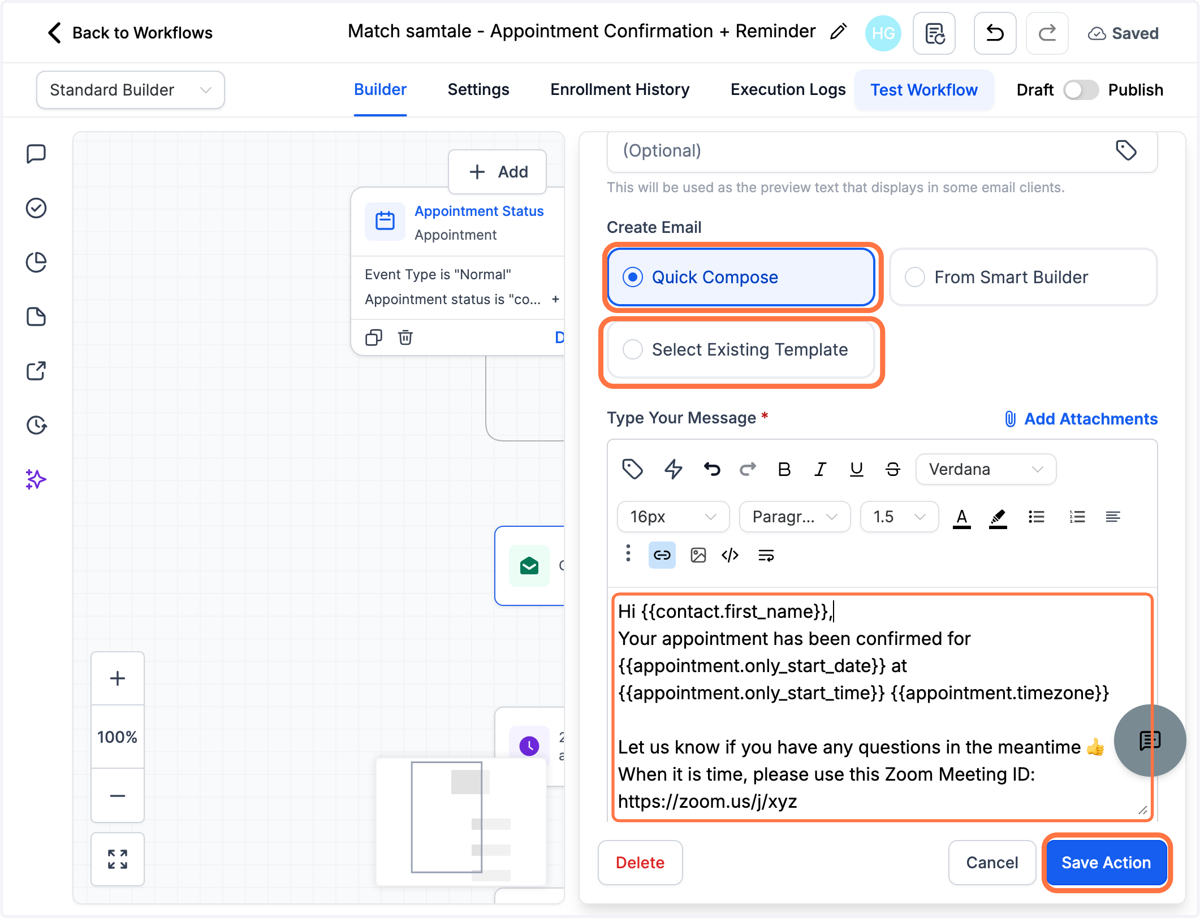Click the text wrap icon in editor toolbar

click(766, 555)
